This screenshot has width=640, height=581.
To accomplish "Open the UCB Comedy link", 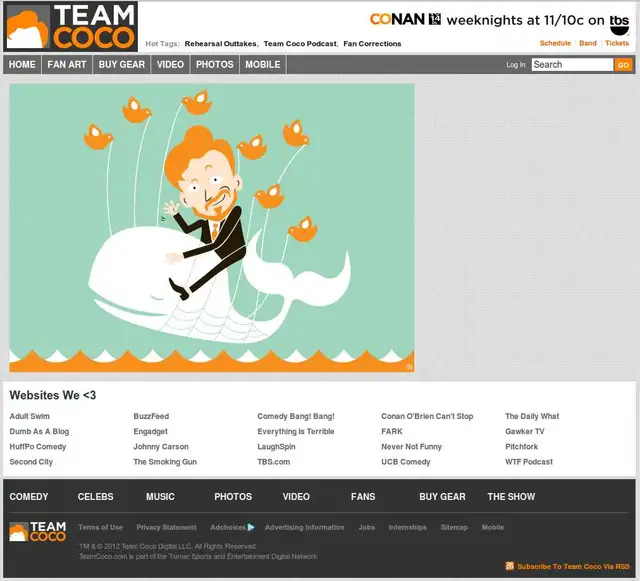I will click(406, 462).
